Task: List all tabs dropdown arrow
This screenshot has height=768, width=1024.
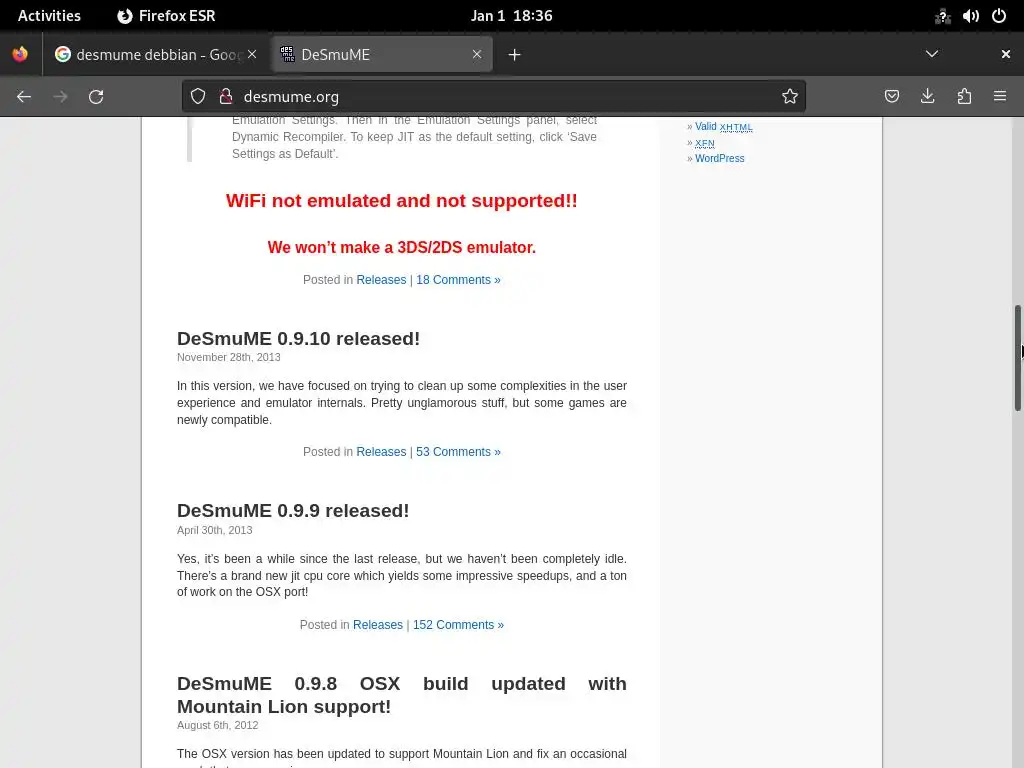Action: coord(932,54)
